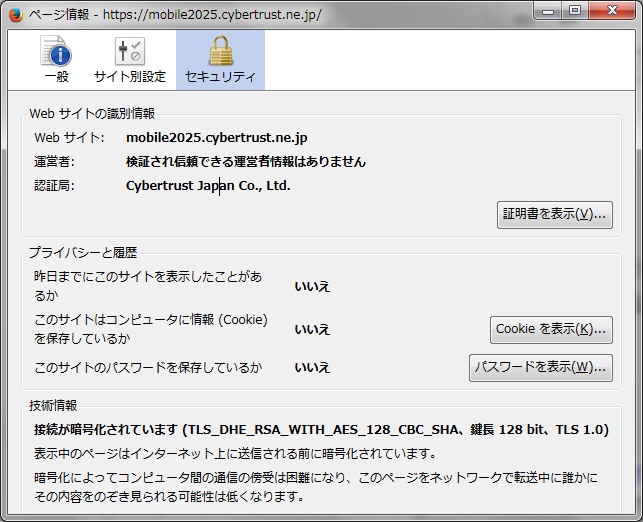This screenshot has height=522, width=643.
Task: Select website name mobile2025.cybertrust.ne.jp
Action: click(217, 138)
